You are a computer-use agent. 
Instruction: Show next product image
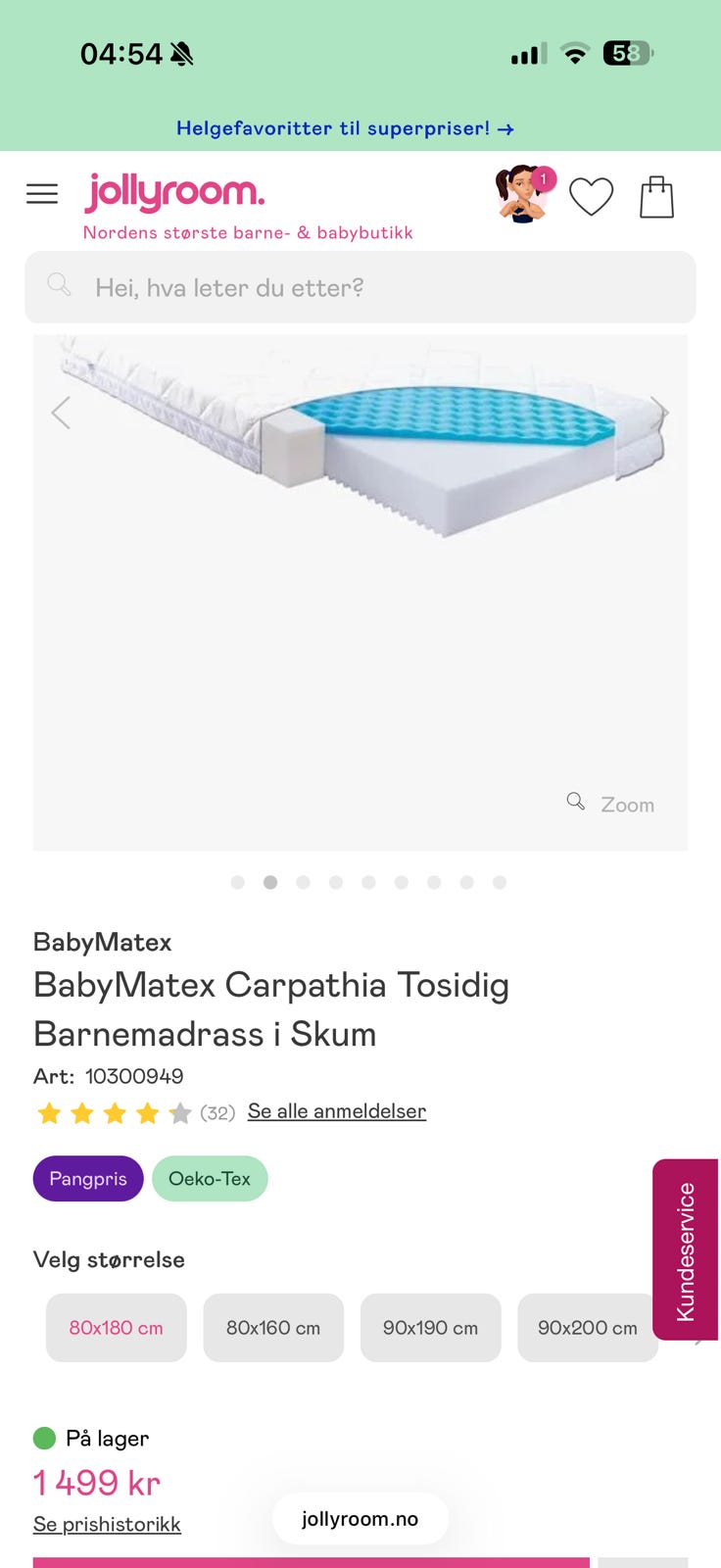tap(660, 413)
